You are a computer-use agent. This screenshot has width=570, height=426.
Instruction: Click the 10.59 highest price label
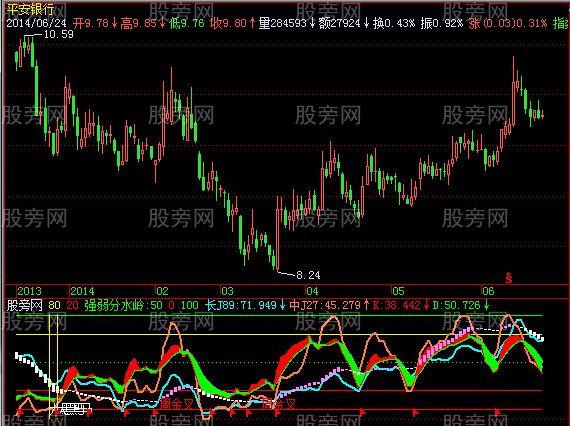pyautogui.click(x=58, y=35)
